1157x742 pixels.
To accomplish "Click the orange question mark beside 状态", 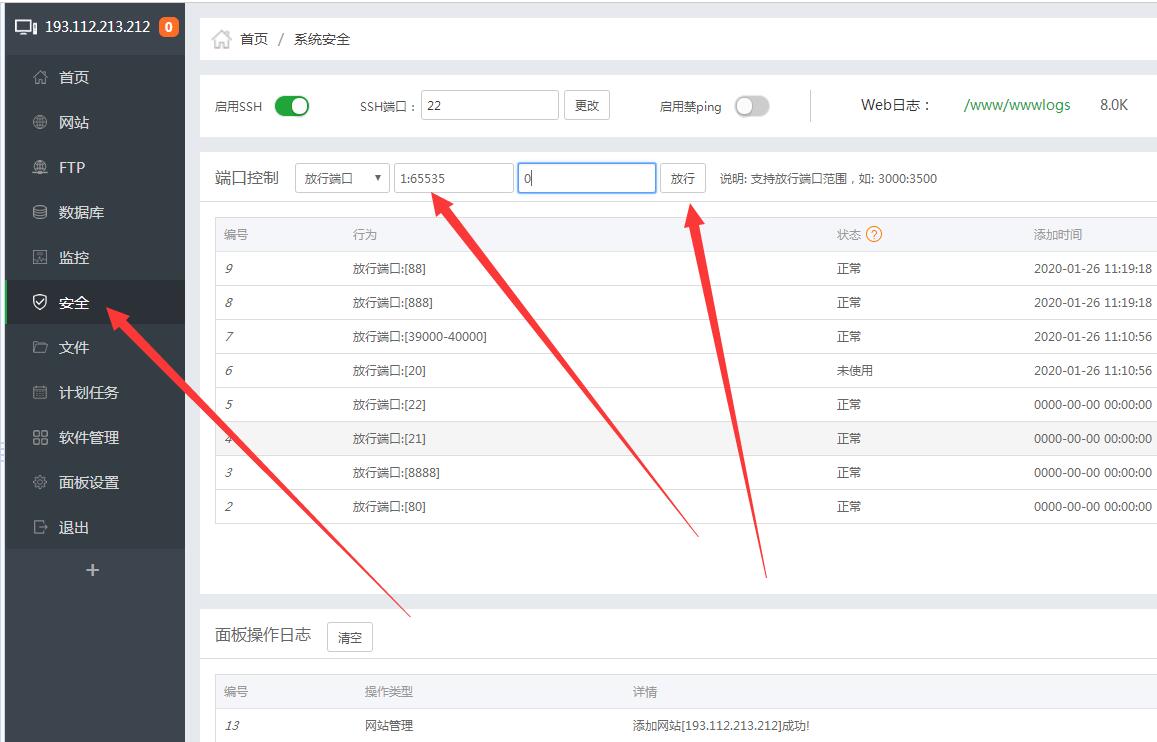I will click(874, 235).
